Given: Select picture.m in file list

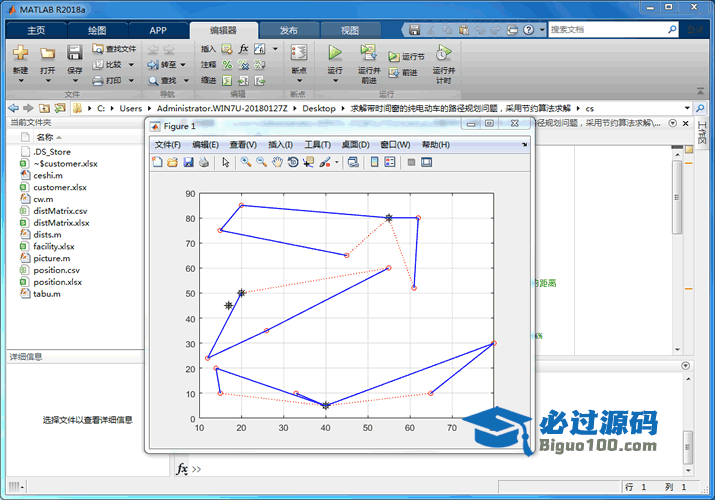Looking at the screenshot, I should click(52, 258).
